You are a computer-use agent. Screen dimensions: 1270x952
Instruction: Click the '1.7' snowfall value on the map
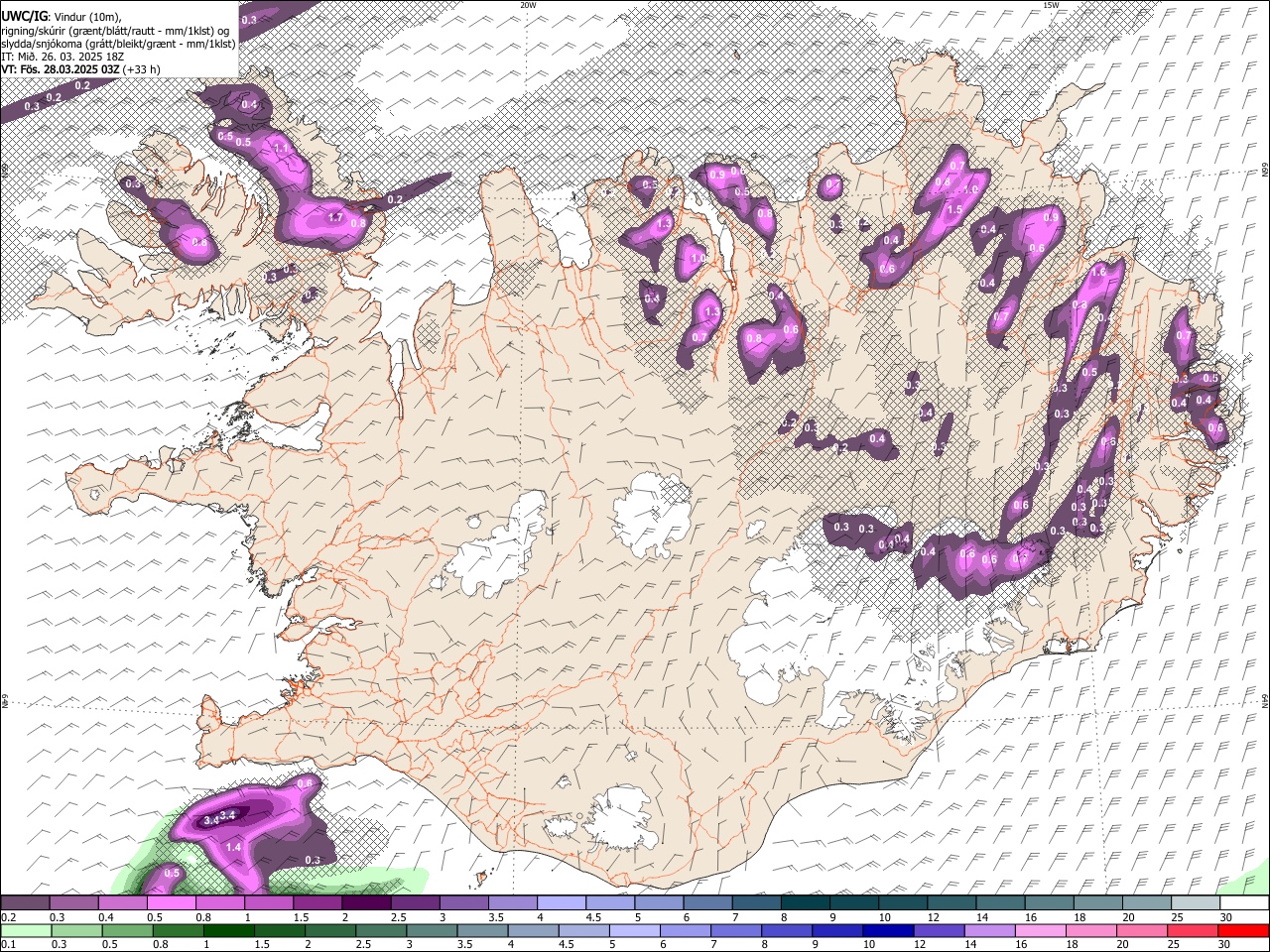click(x=335, y=217)
